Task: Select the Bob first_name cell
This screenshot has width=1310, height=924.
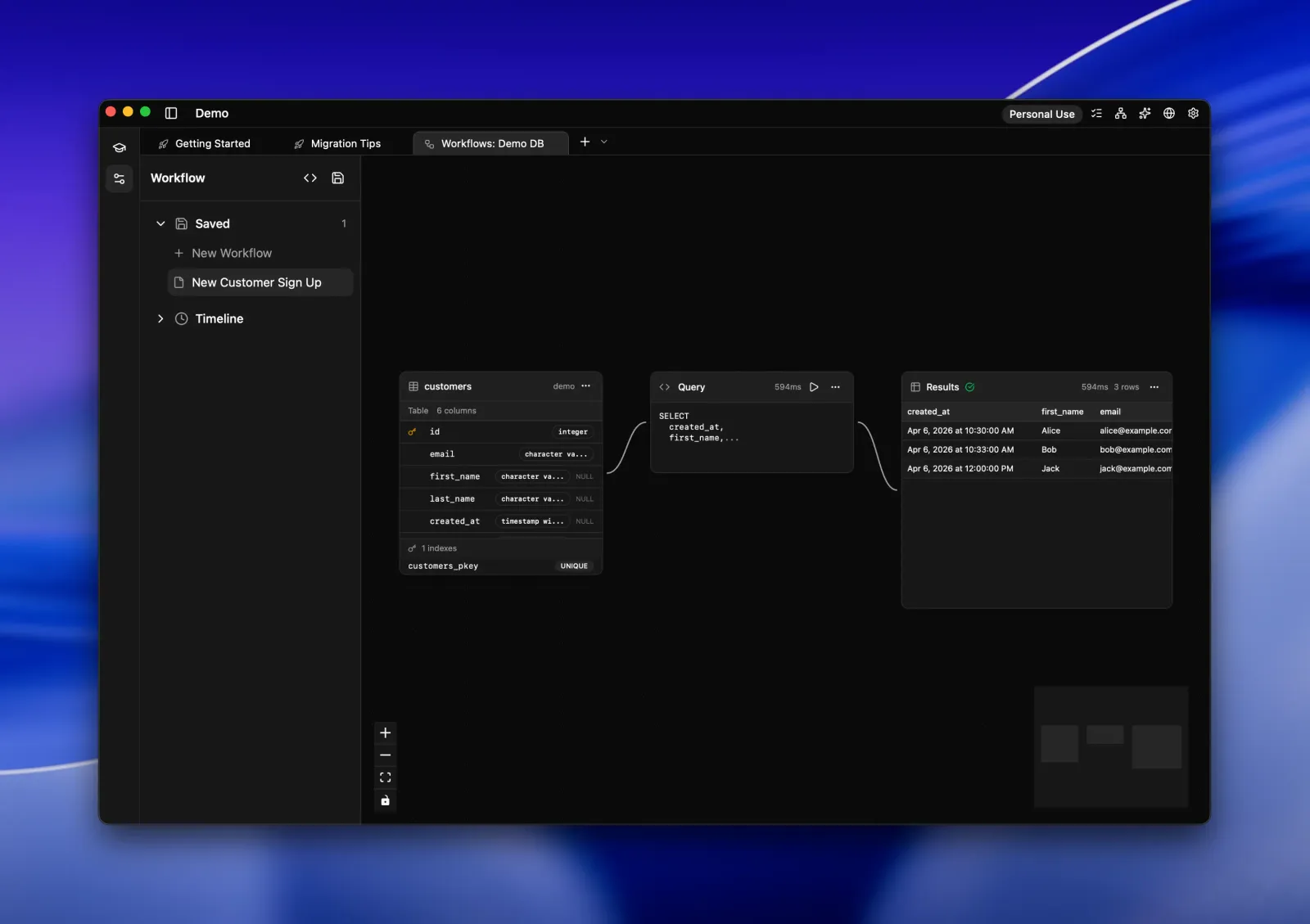Action: (1049, 449)
